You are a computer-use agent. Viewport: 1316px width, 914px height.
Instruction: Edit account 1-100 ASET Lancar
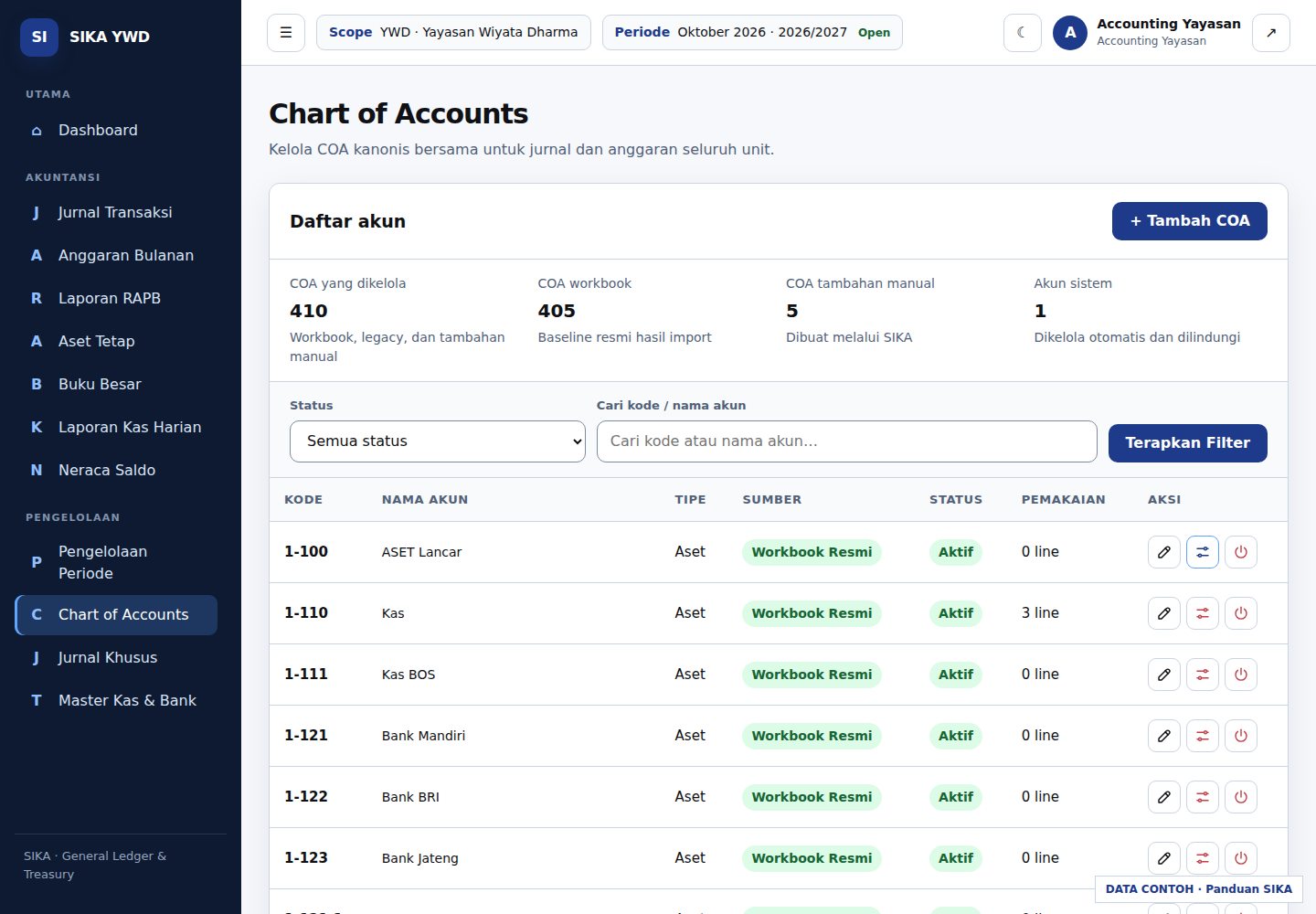coord(1164,552)
